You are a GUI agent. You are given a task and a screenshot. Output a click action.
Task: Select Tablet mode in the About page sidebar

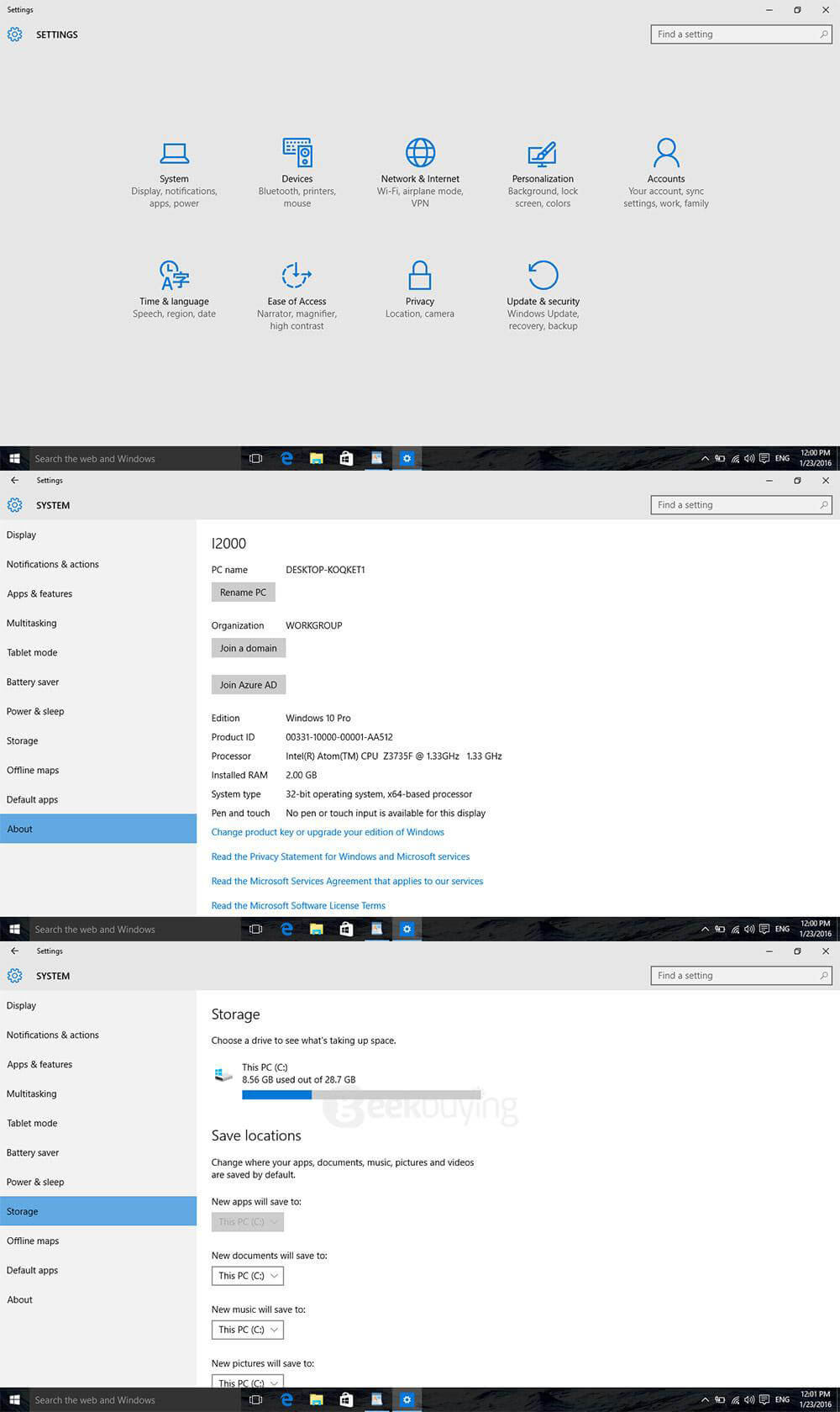98,652
